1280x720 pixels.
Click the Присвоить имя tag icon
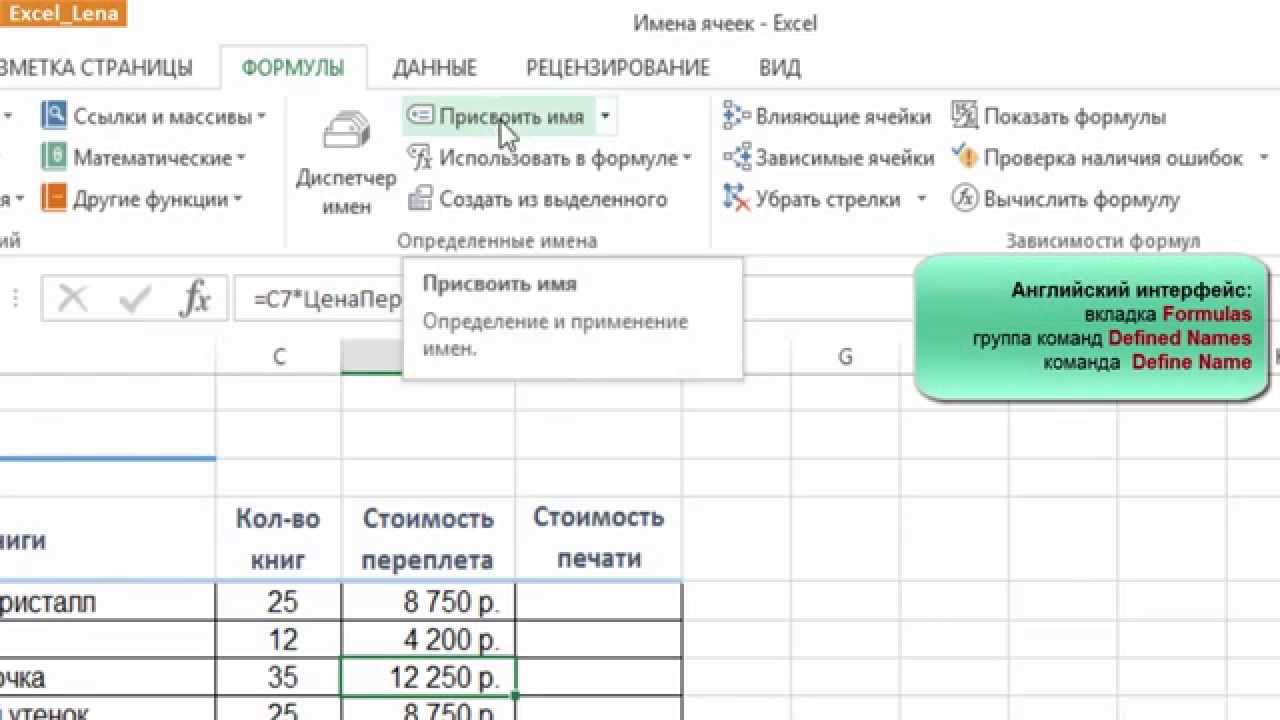420,116
